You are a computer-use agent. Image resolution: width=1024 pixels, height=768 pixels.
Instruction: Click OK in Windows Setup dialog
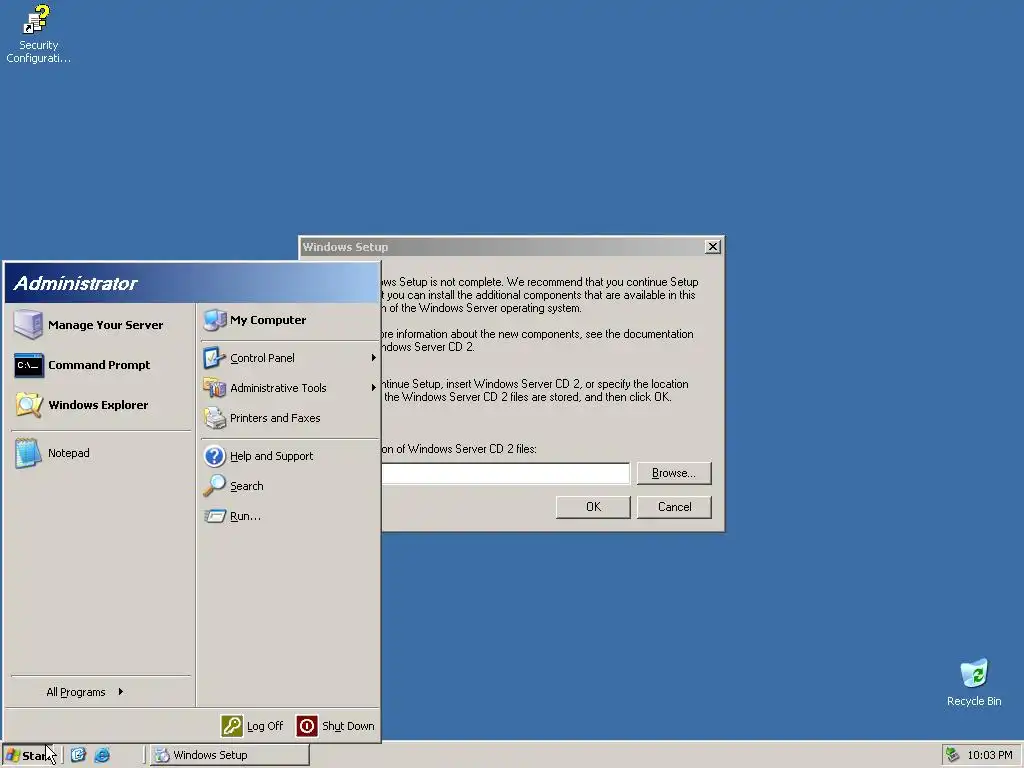(593, 507)
